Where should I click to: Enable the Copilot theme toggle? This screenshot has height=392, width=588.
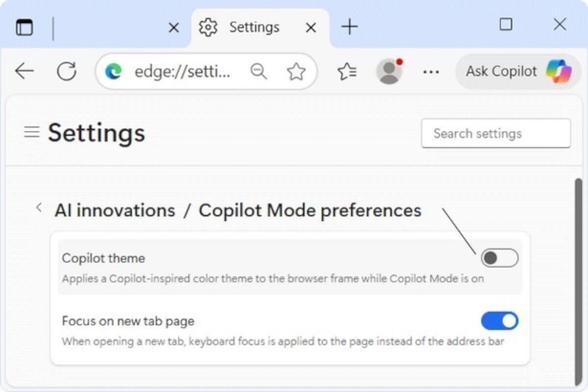(x=500, y=258)
